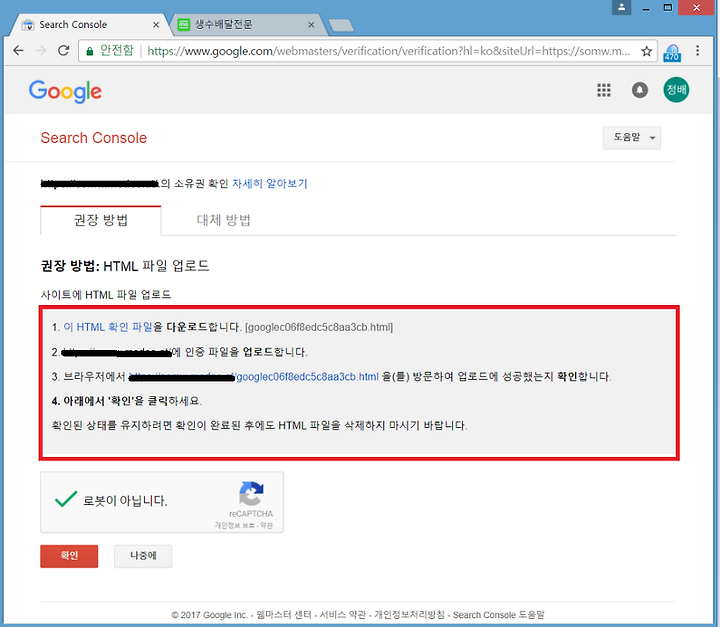Open Google notifications bell icon
Screen dimensions: 720x627
pos(640,90)
